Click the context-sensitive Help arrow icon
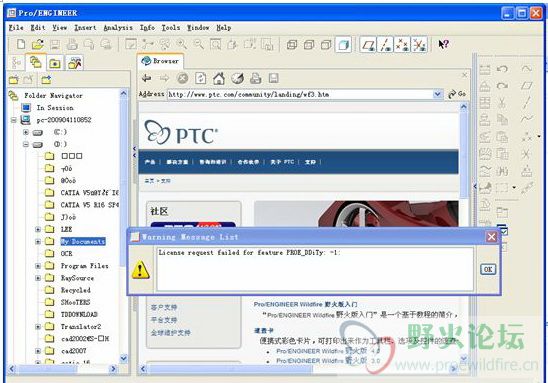 pyautogui.click(x=443, y=44)
